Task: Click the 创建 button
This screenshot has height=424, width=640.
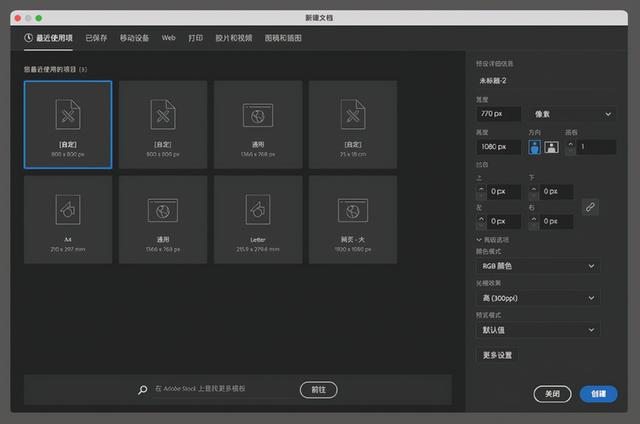Action: pos(598,394)
